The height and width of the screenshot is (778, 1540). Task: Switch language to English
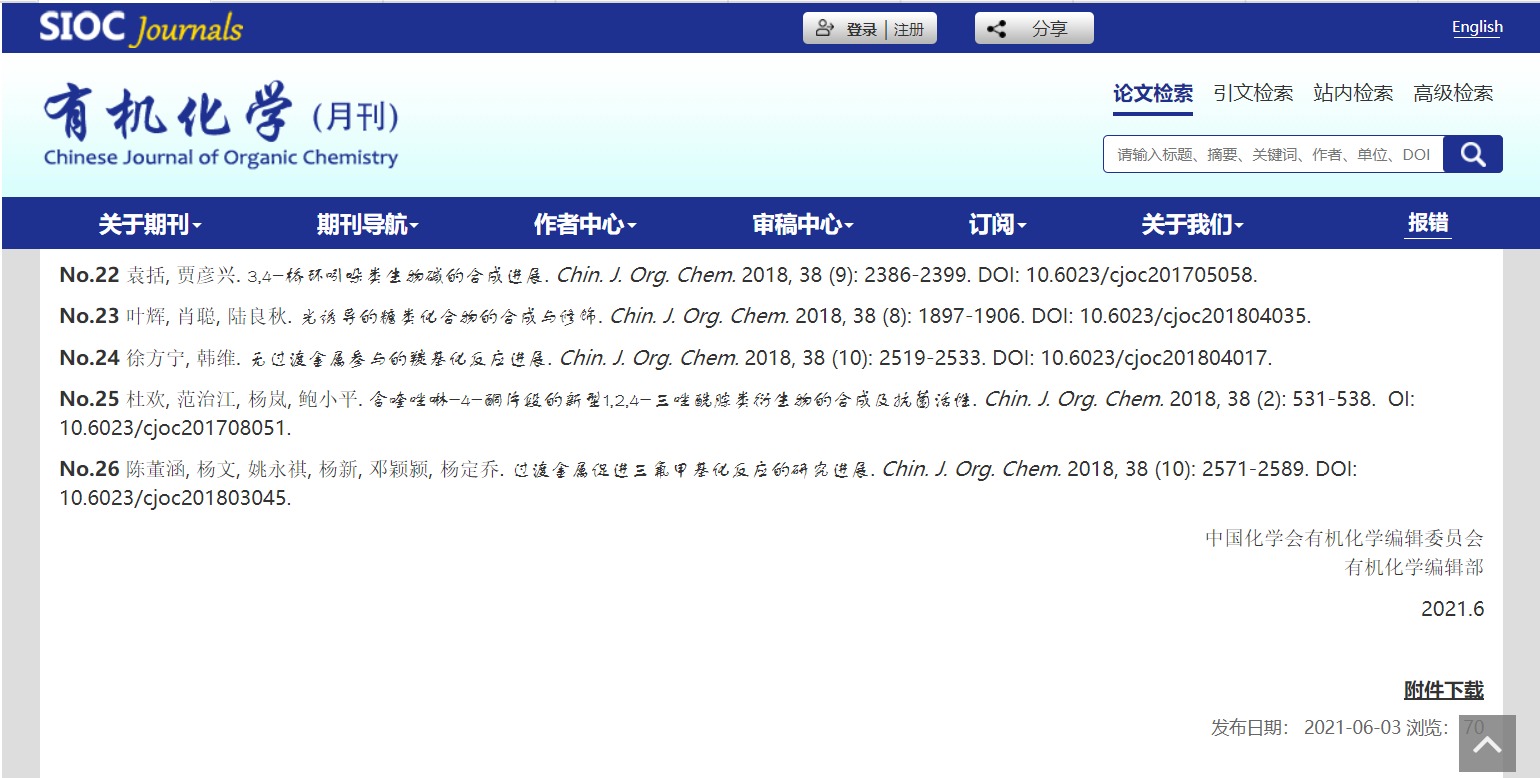pyautogui.click(x=1477, y=27)
